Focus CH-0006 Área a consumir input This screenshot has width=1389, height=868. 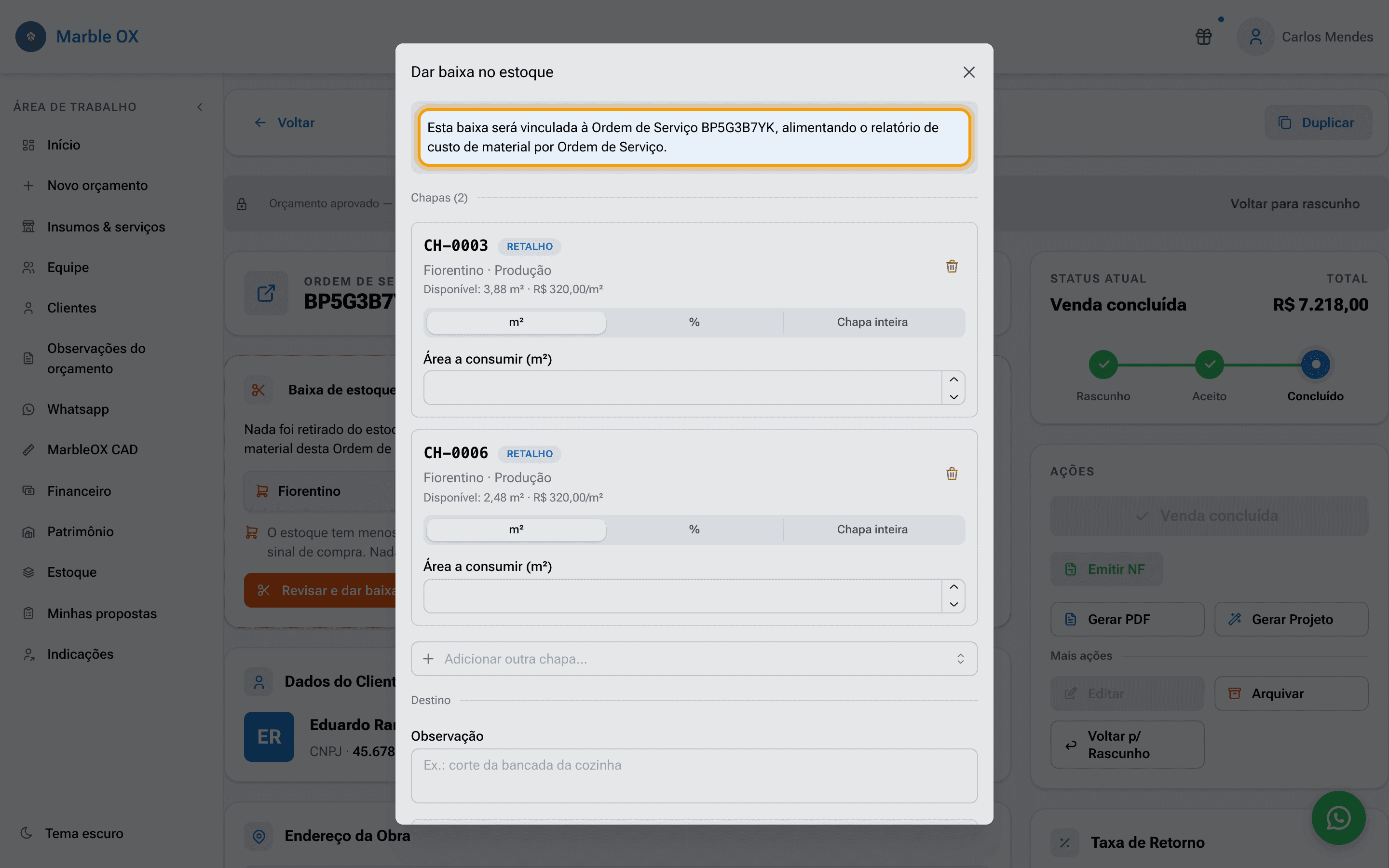click(682, 596)
